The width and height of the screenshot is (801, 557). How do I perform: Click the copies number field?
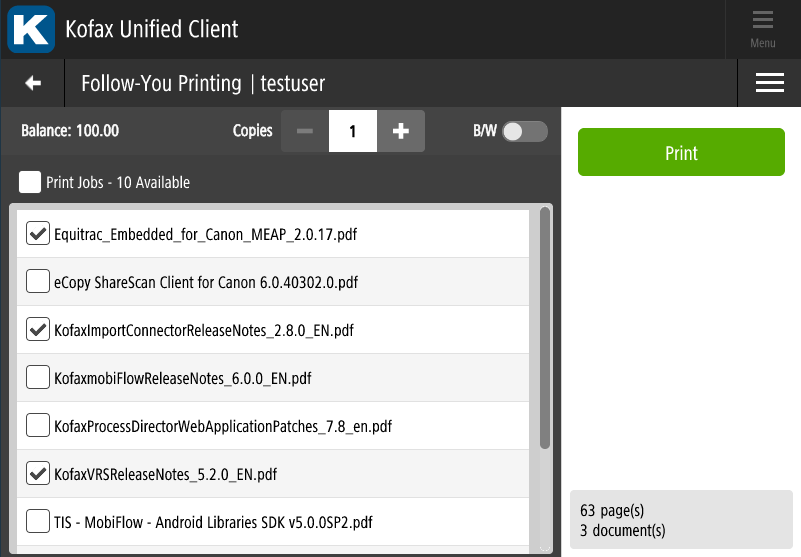point(353,131)
